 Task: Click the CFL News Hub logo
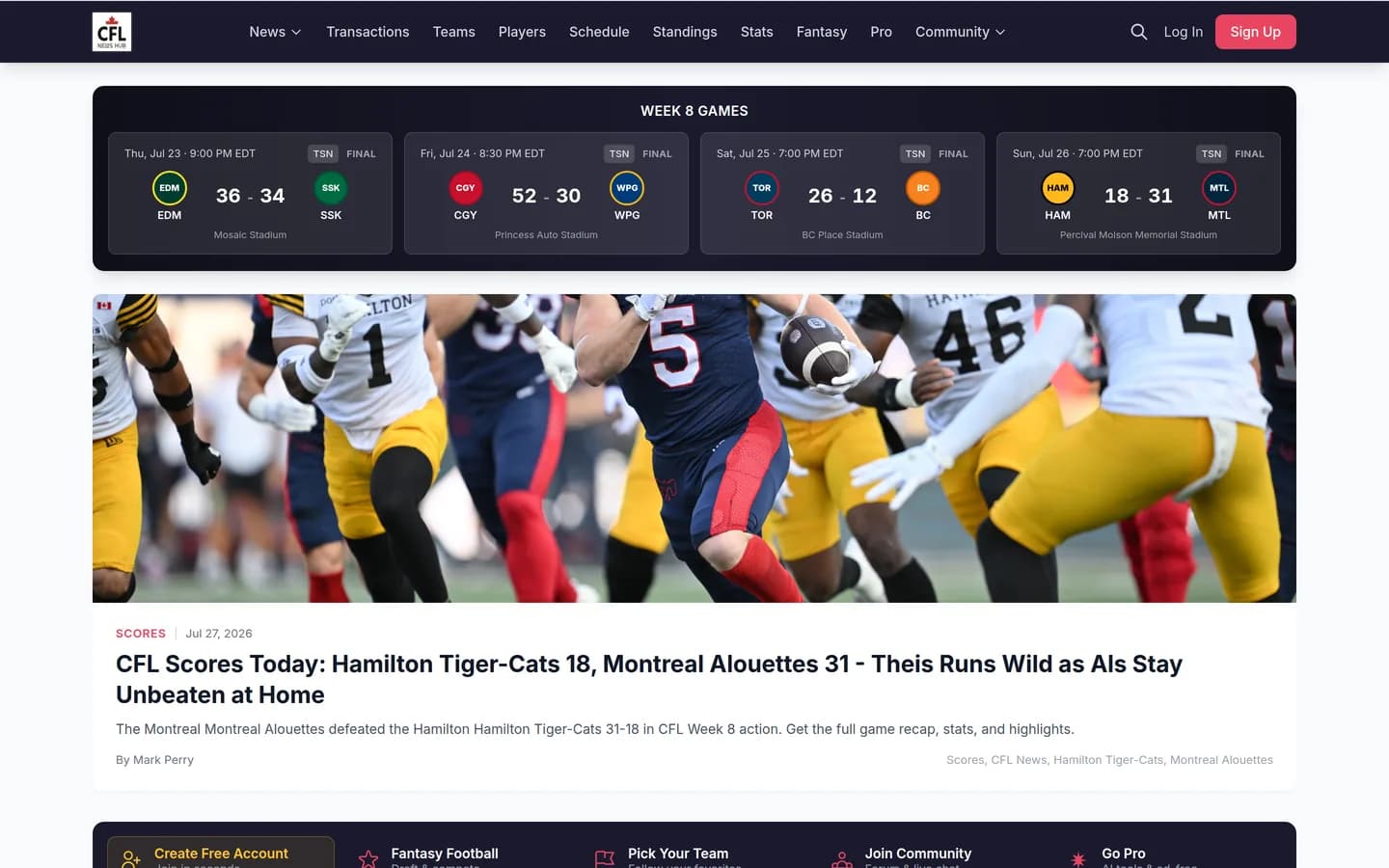click(x=112, y=32)
